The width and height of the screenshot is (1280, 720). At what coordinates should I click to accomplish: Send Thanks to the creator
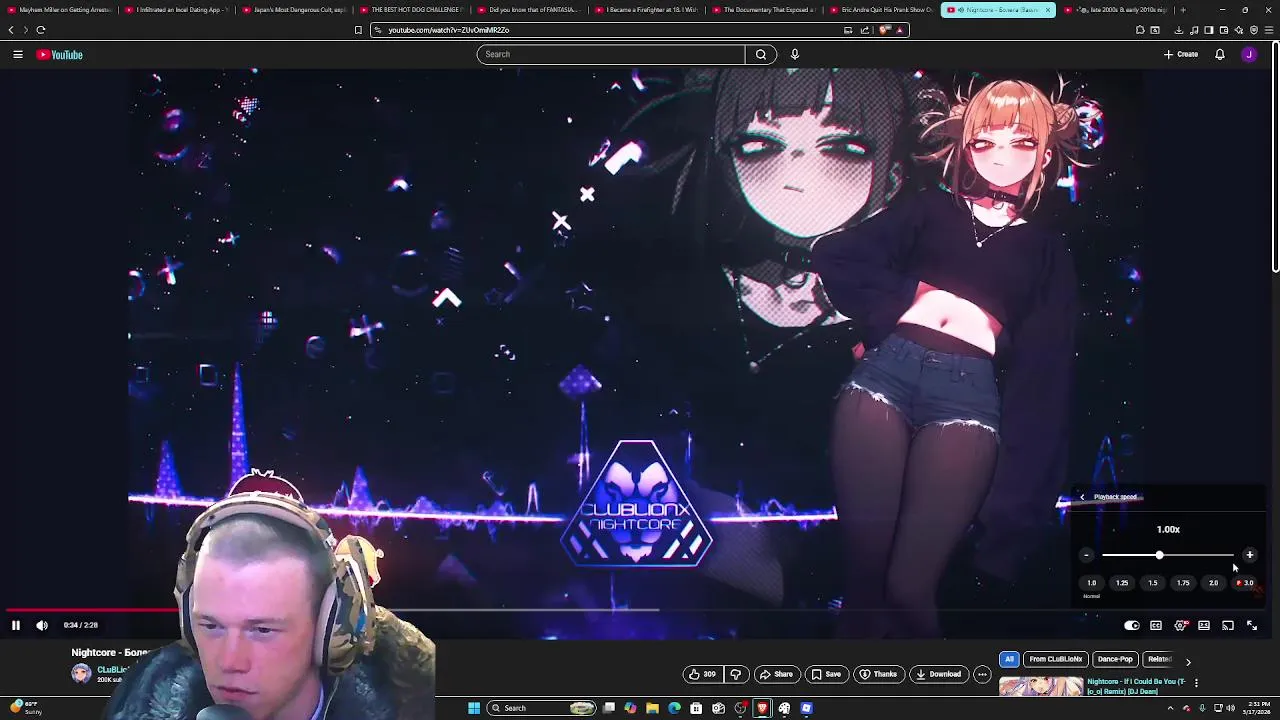click(878, 674)
